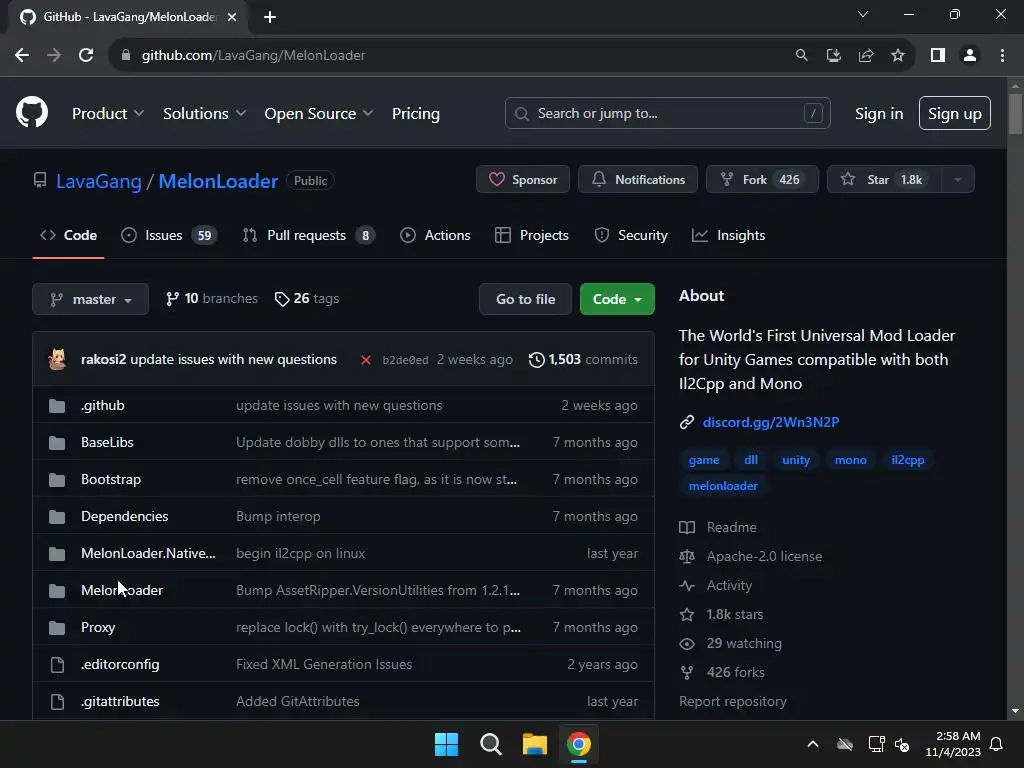Click the Report repository link
Image resolution: width=1024 pixels, height=768 pixels.
(x=733, y=701)
